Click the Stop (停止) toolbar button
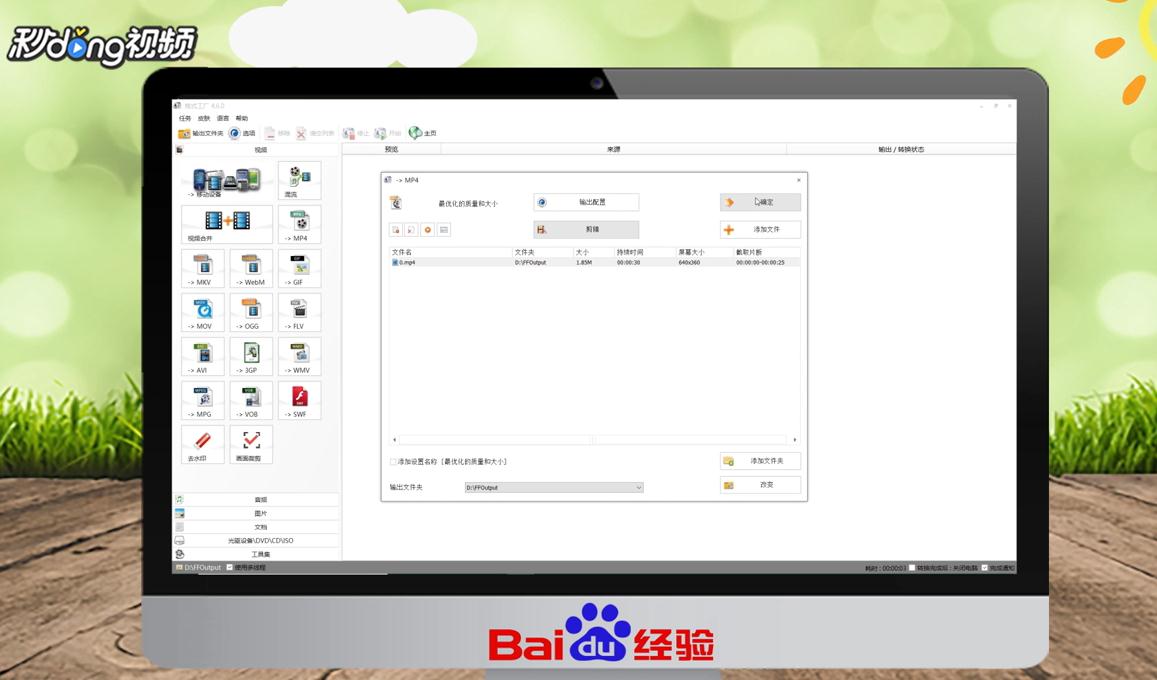 [356, 133]
